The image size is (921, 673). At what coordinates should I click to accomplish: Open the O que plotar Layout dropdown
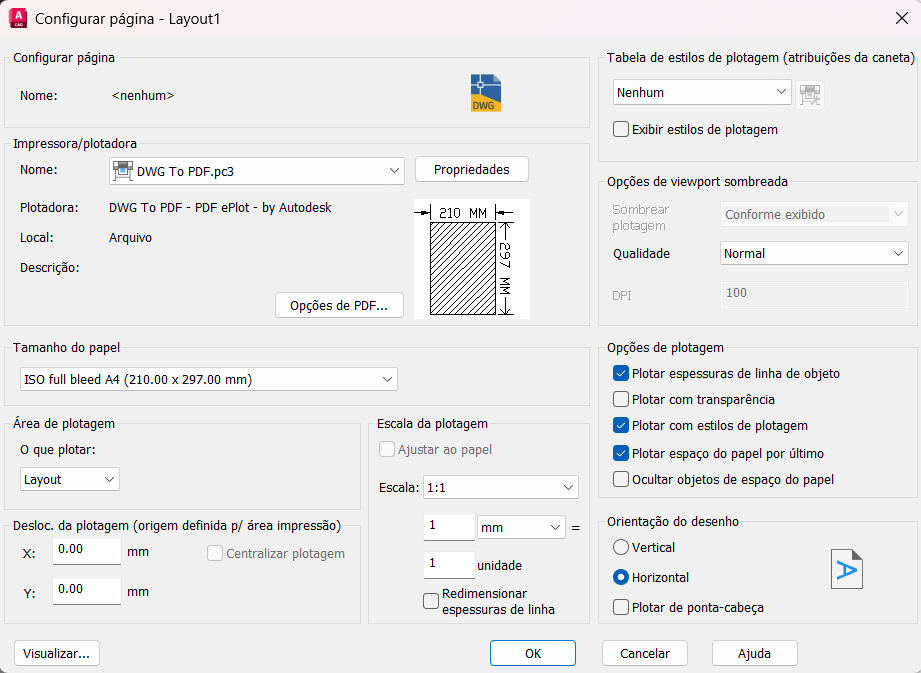69,479
